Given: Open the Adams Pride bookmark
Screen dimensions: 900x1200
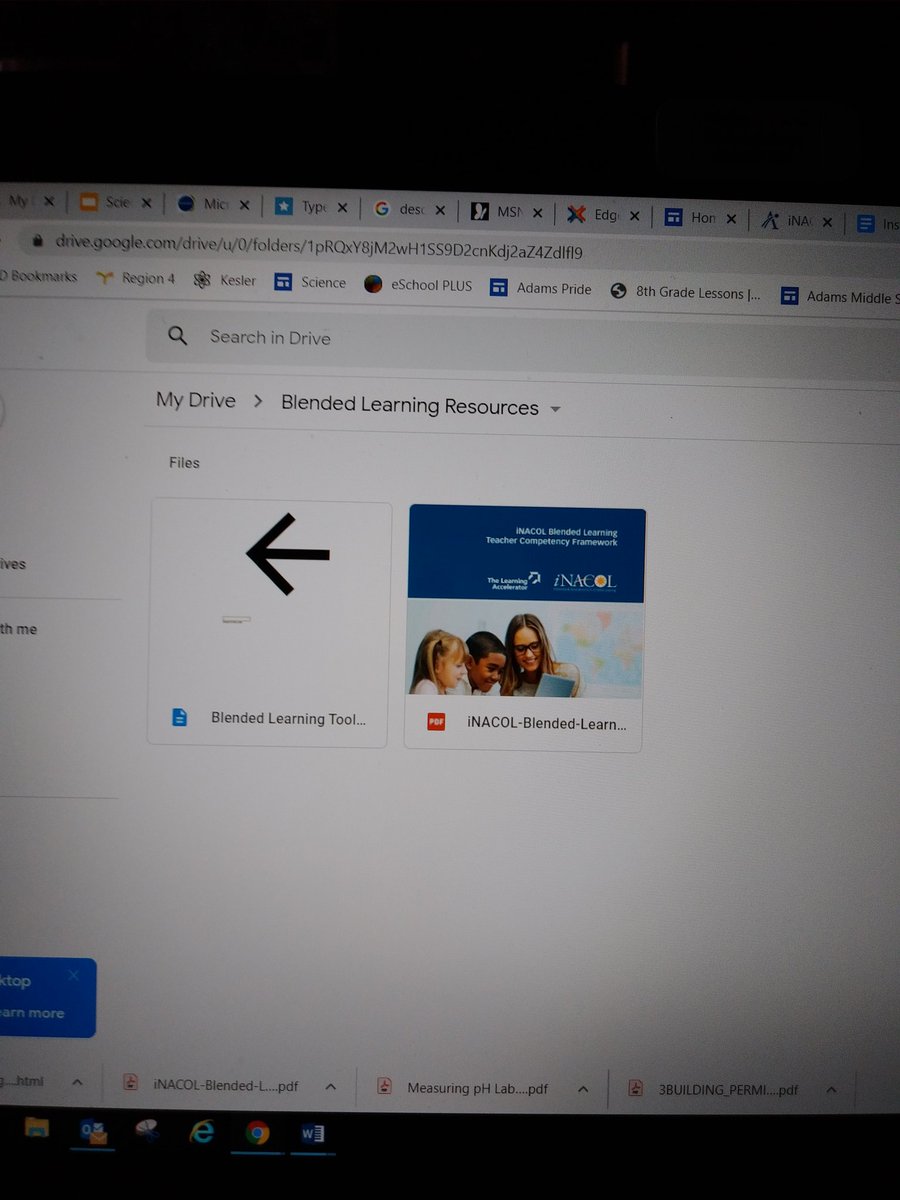Looking at the screenshot, I should click(540, 289).
